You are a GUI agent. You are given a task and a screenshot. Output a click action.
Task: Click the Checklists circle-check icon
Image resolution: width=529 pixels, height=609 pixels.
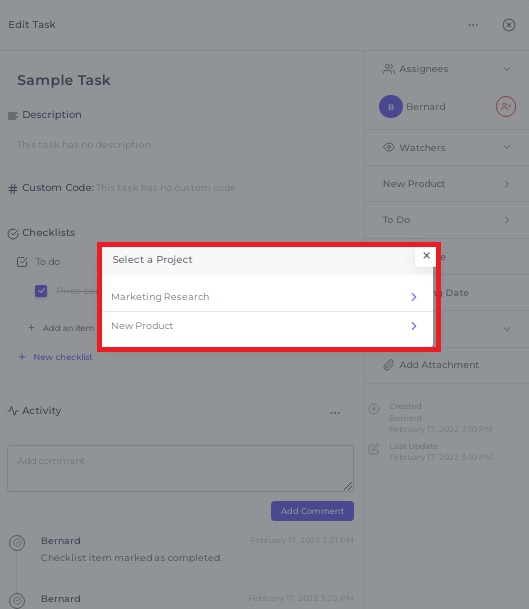(13, 233)
